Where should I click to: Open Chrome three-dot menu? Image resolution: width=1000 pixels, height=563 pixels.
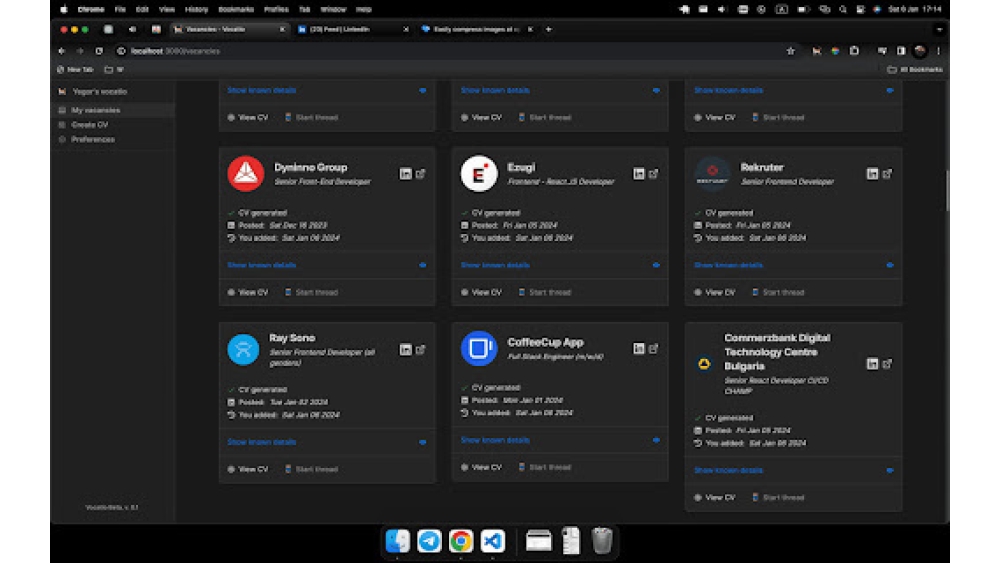click(938, 51)
